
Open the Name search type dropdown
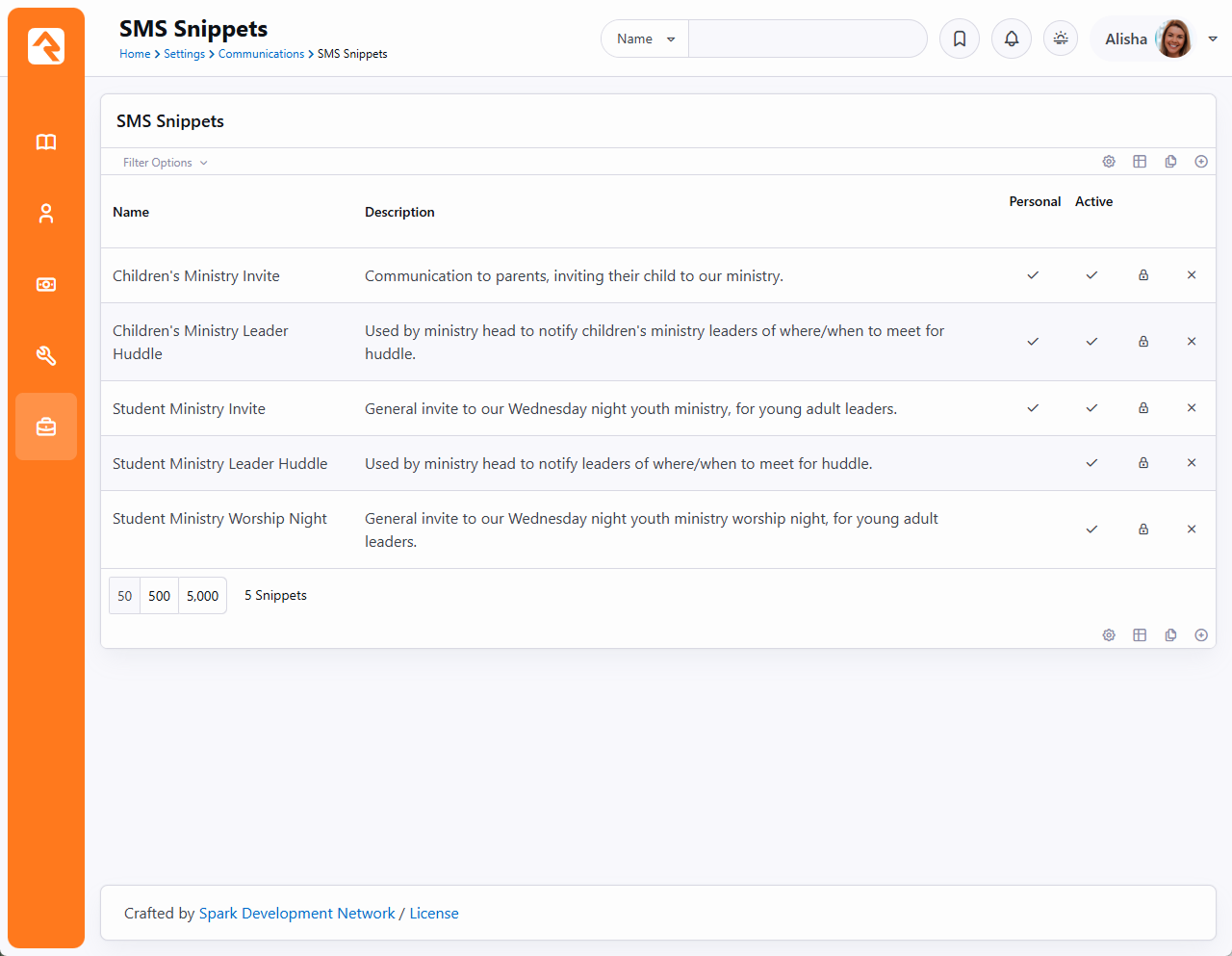(645, 39)
